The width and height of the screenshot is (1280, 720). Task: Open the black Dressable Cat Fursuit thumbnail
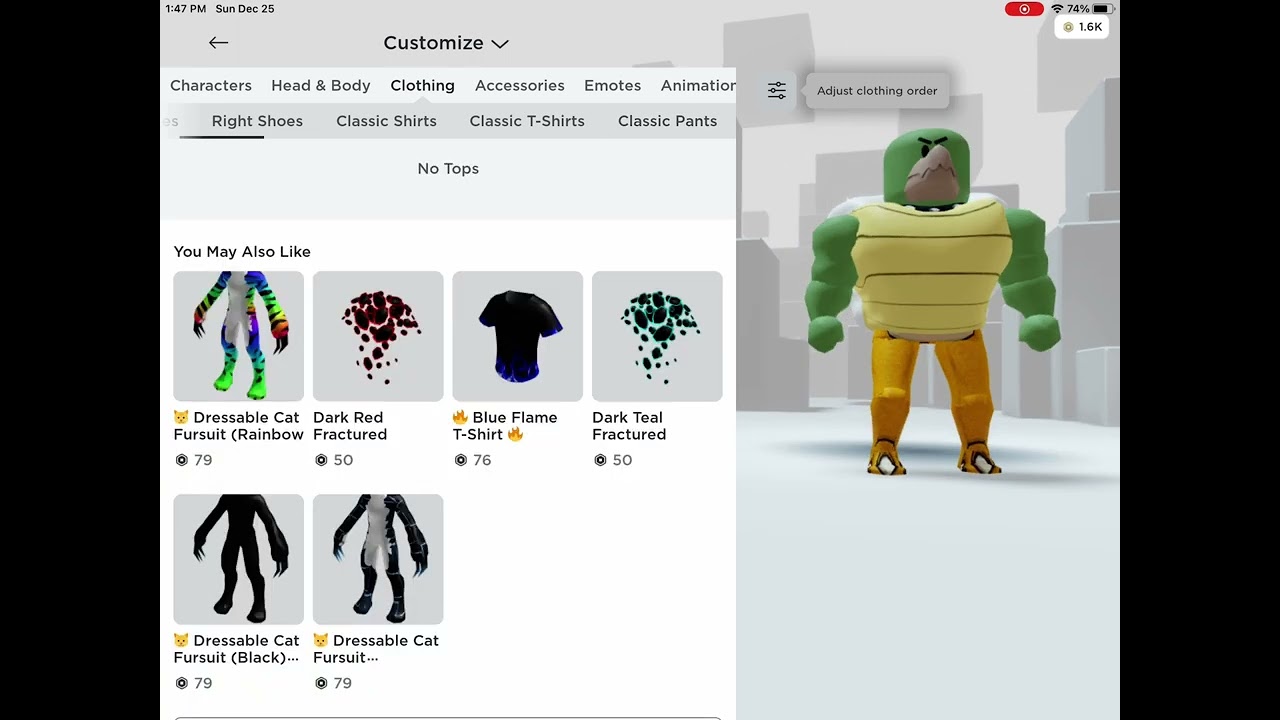tap(238, 559)
